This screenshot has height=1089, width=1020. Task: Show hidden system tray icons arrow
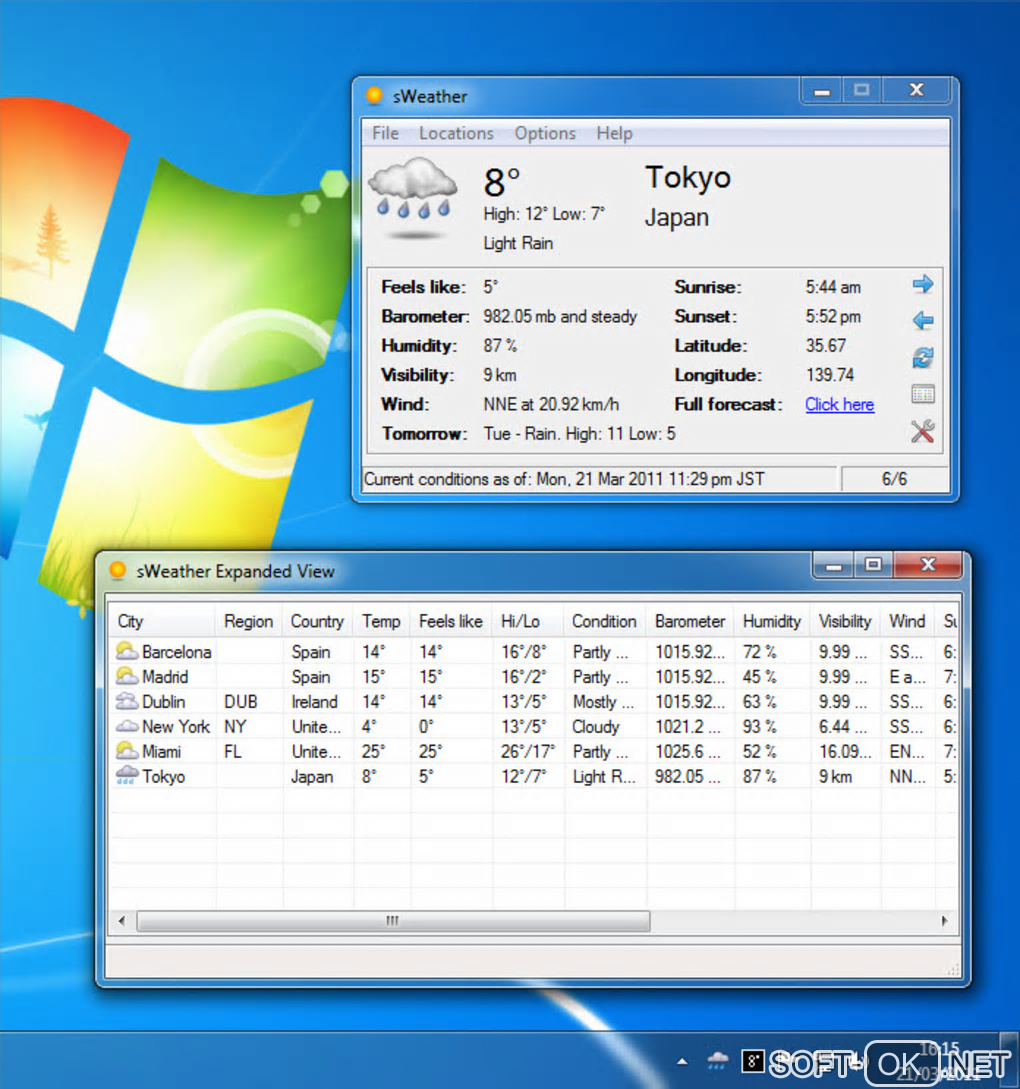coord(682,1061)
